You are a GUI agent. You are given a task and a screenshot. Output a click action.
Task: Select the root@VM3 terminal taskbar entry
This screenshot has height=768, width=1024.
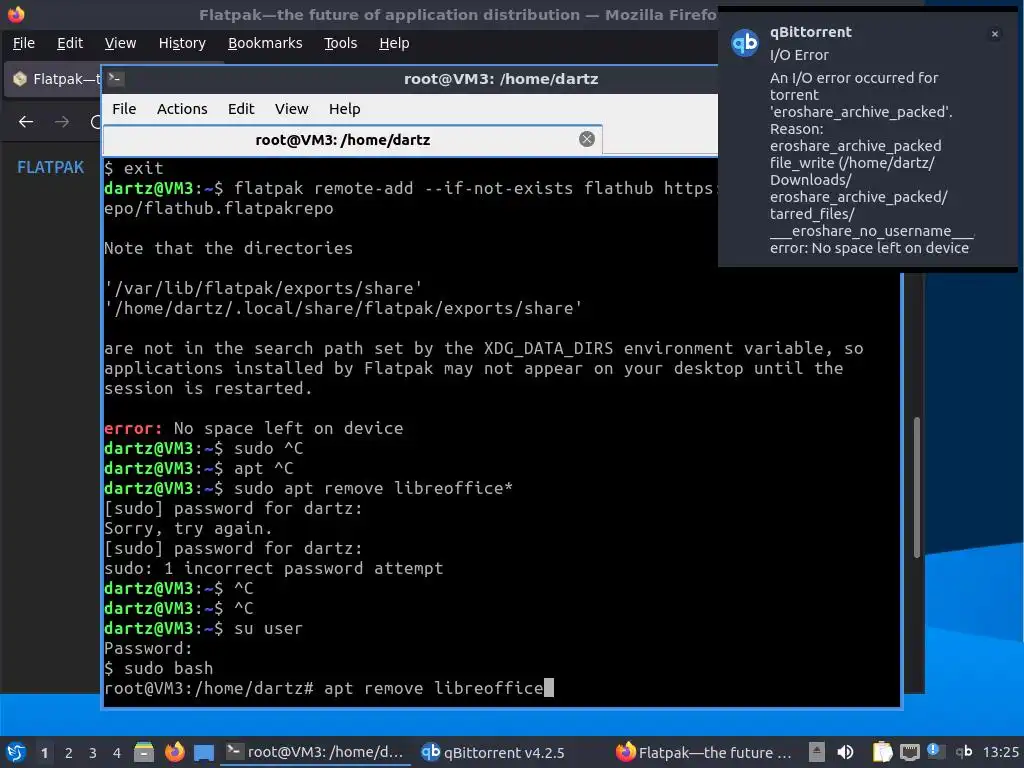click(315, 752)
